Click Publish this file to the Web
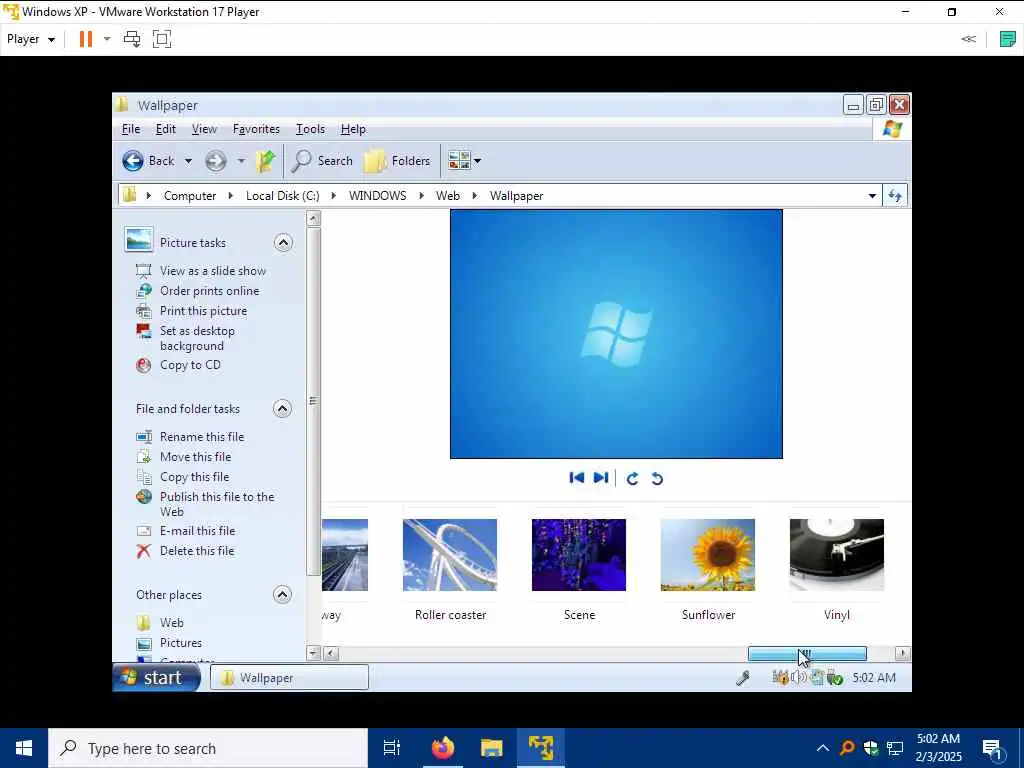Viewport: 1024px width, 768px height. 217,504
